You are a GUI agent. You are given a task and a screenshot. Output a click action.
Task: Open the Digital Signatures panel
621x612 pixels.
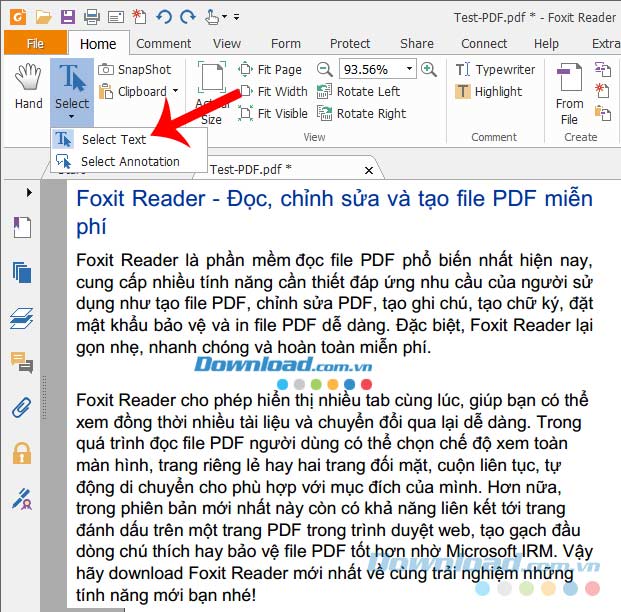click(x=22, y=499)
